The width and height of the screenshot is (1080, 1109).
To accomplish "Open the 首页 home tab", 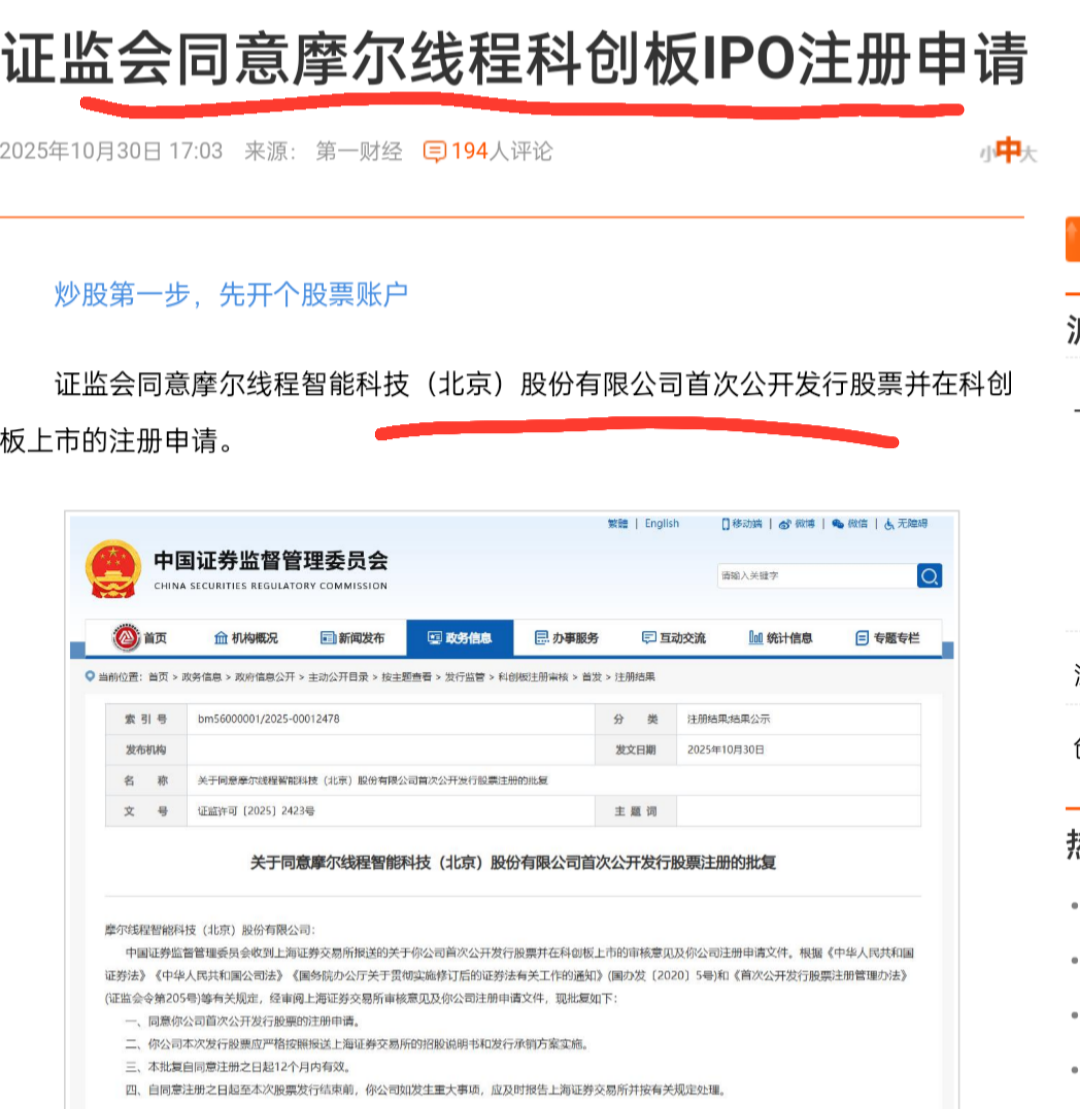I will (139, 638).
